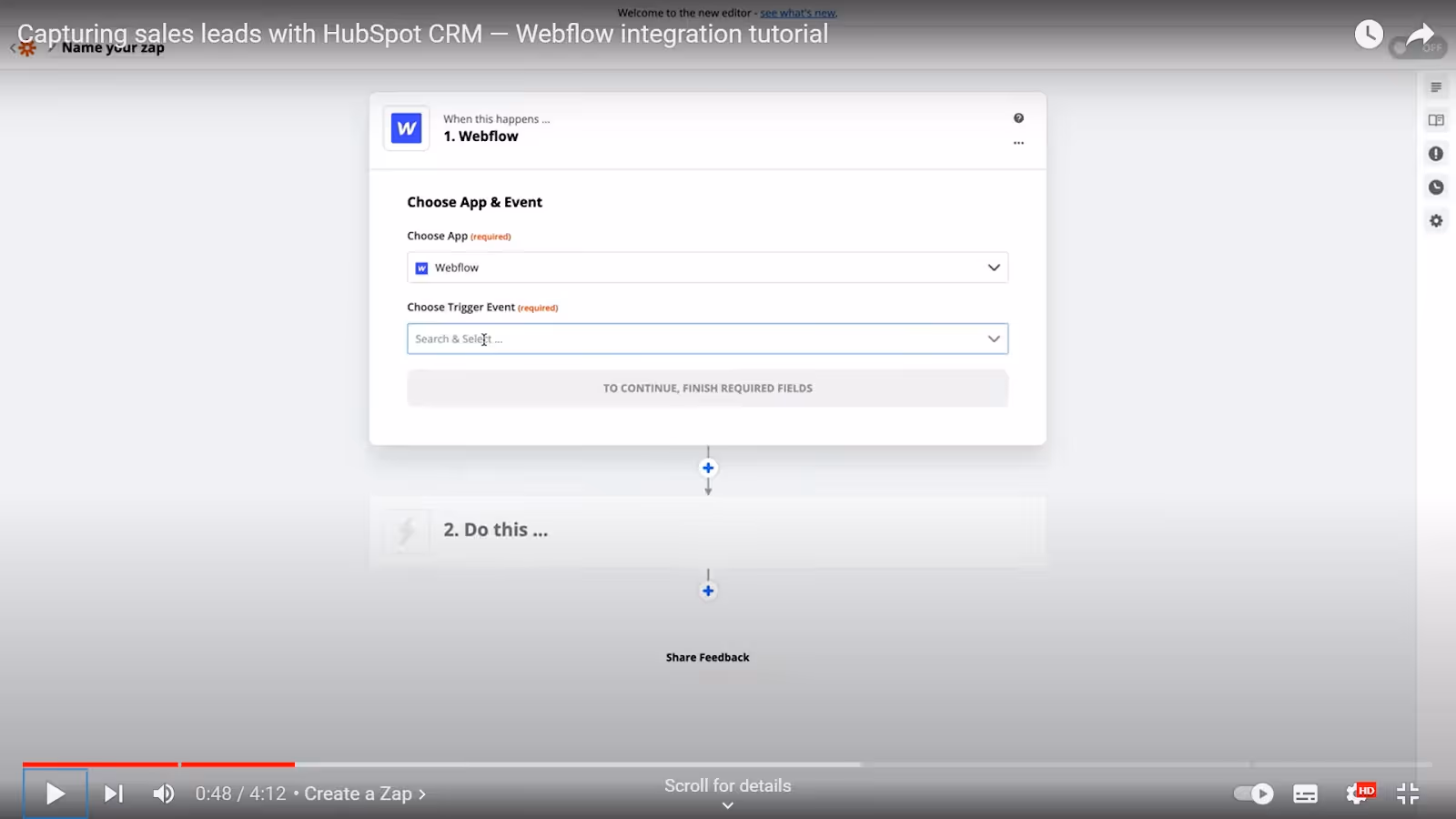Add step with plus below trigger
The image size is (1456, 819).
point(708,468)
